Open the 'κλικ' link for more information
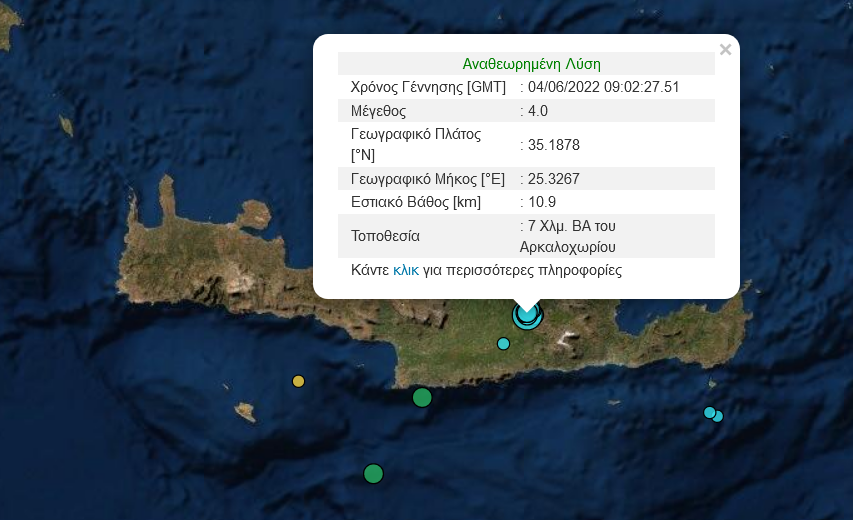Image resolution: width=853 pixels, height=520 pixels. [406, 270]
